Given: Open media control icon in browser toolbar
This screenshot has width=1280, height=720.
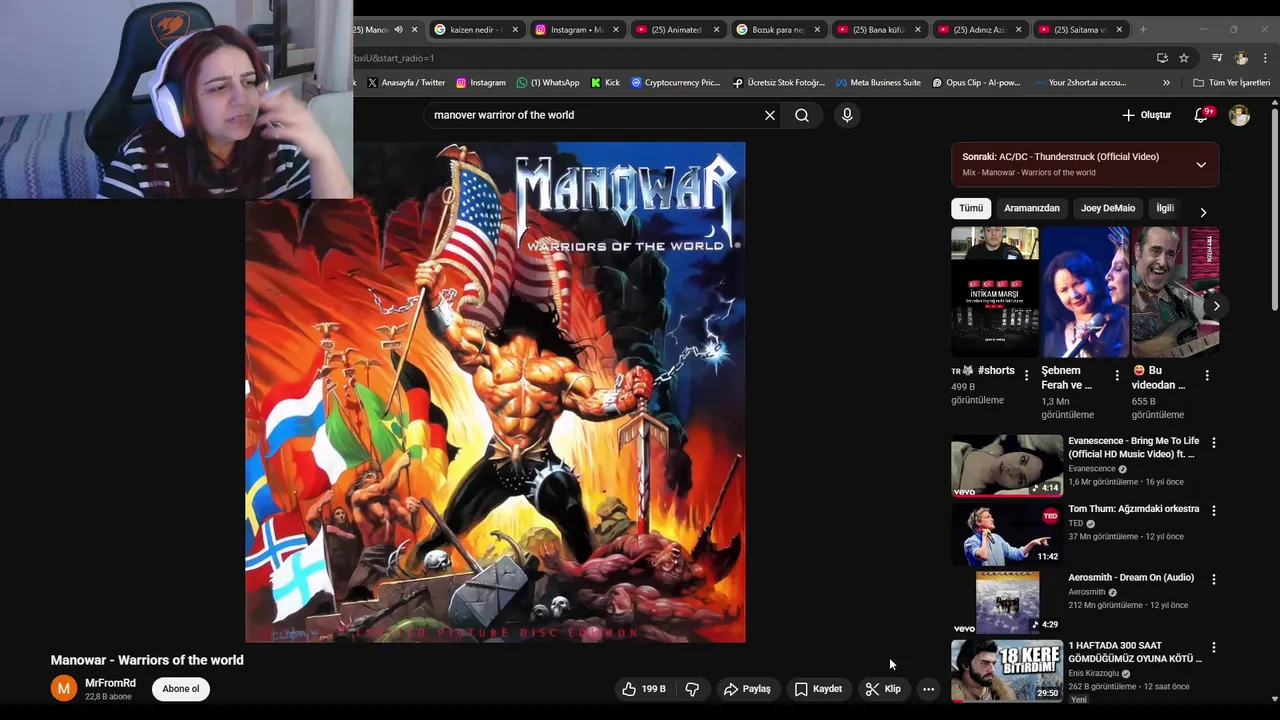Looking at the screenshot, I should [x=1217, y=58].
